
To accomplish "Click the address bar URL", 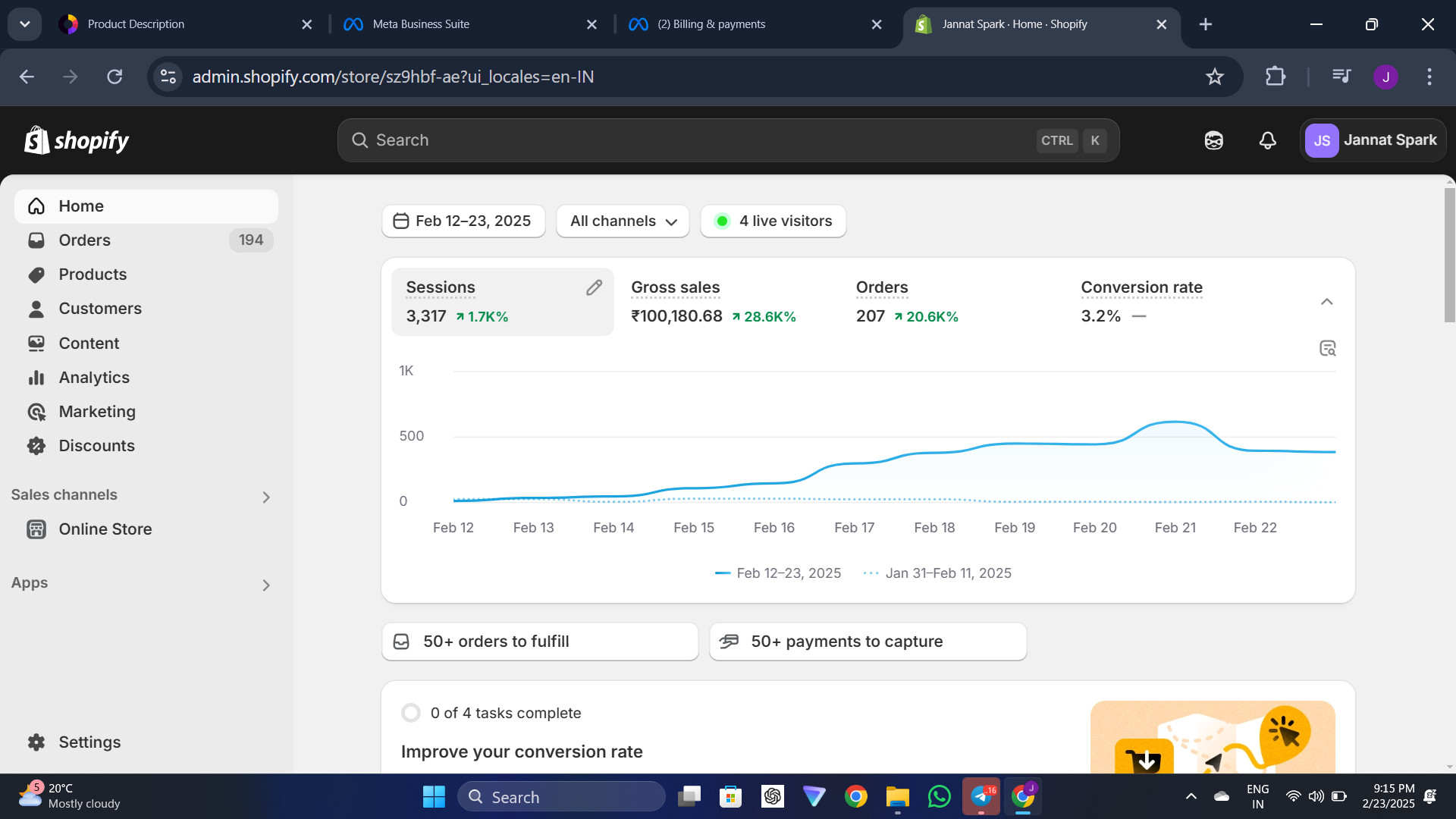I will 393,77.
